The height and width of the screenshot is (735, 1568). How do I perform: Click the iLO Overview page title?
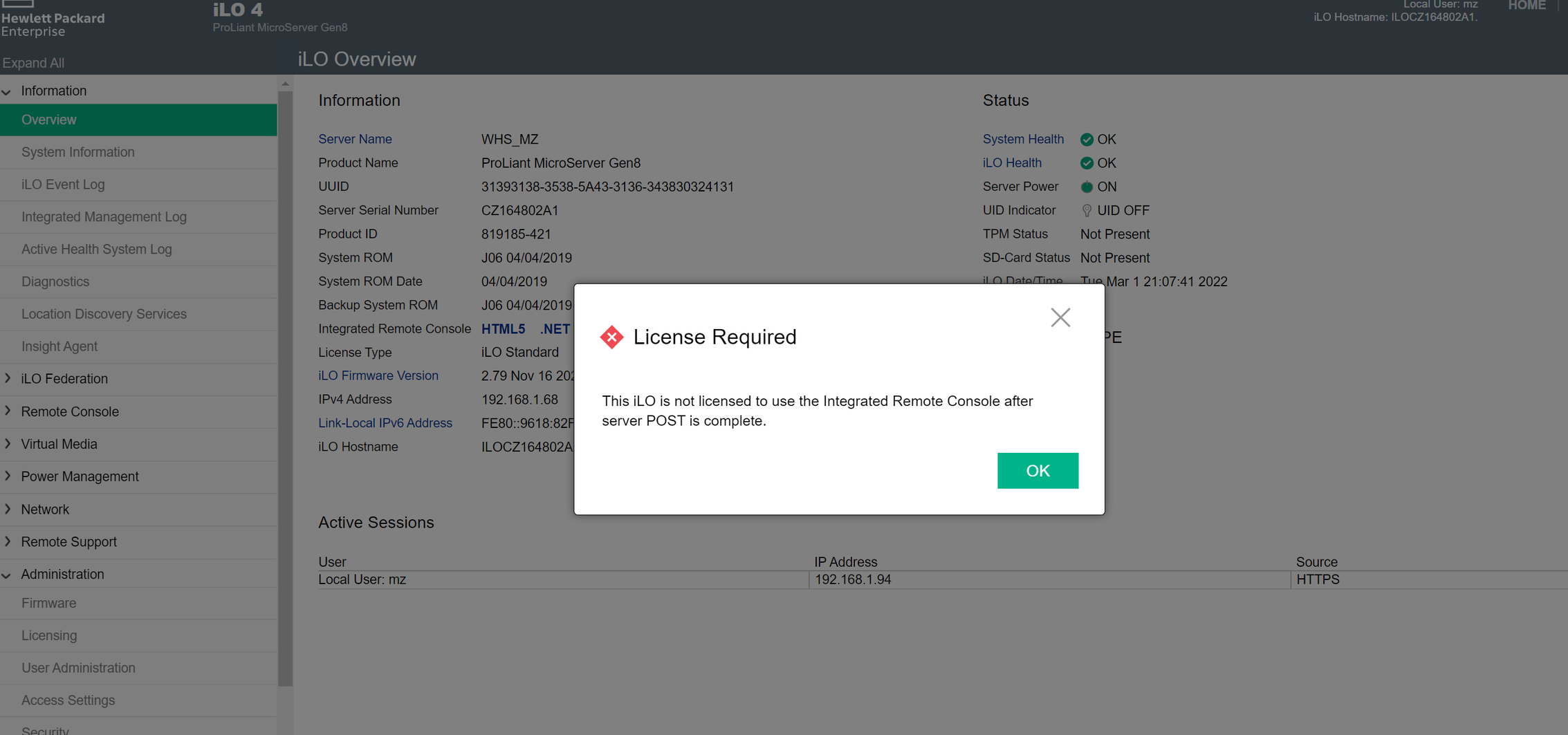click(x=357, y=59)
